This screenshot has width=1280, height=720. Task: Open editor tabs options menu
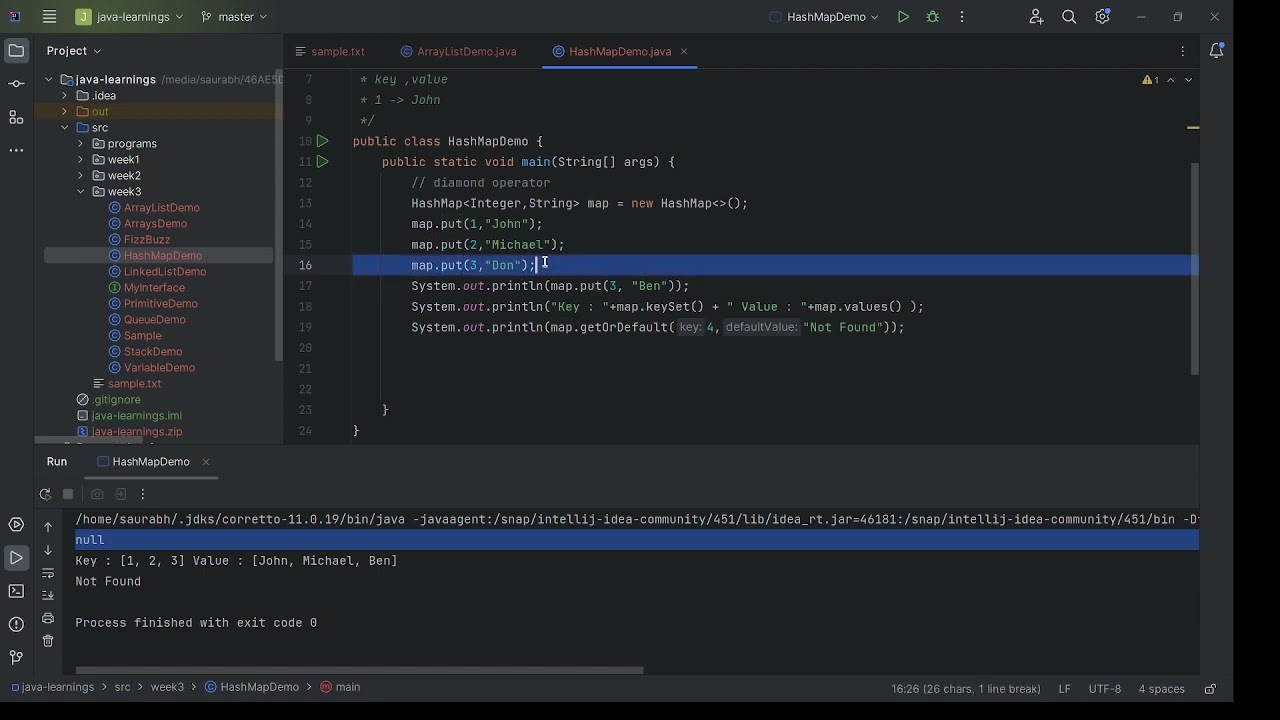pyautogui.click(x=1183, y=51)
